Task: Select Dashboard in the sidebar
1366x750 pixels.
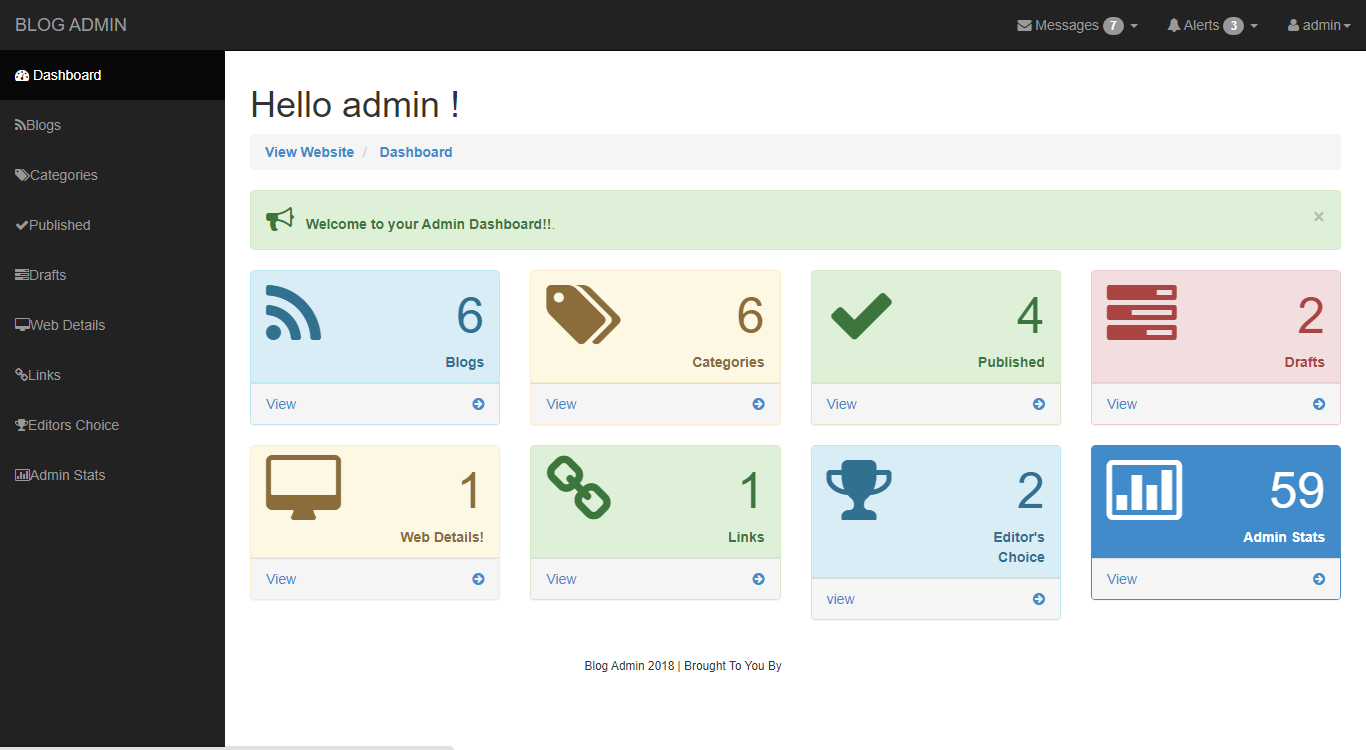Action: coord(58,74)
